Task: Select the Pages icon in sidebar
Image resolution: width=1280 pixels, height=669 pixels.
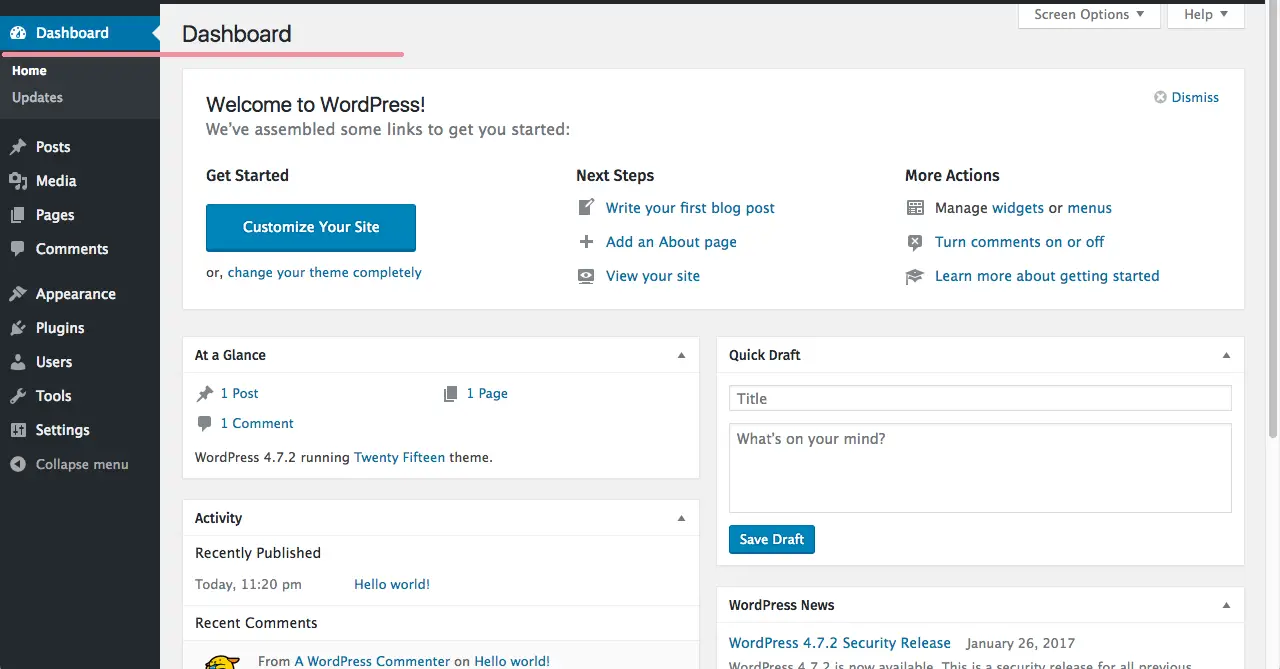Action: tap(18, 215)
